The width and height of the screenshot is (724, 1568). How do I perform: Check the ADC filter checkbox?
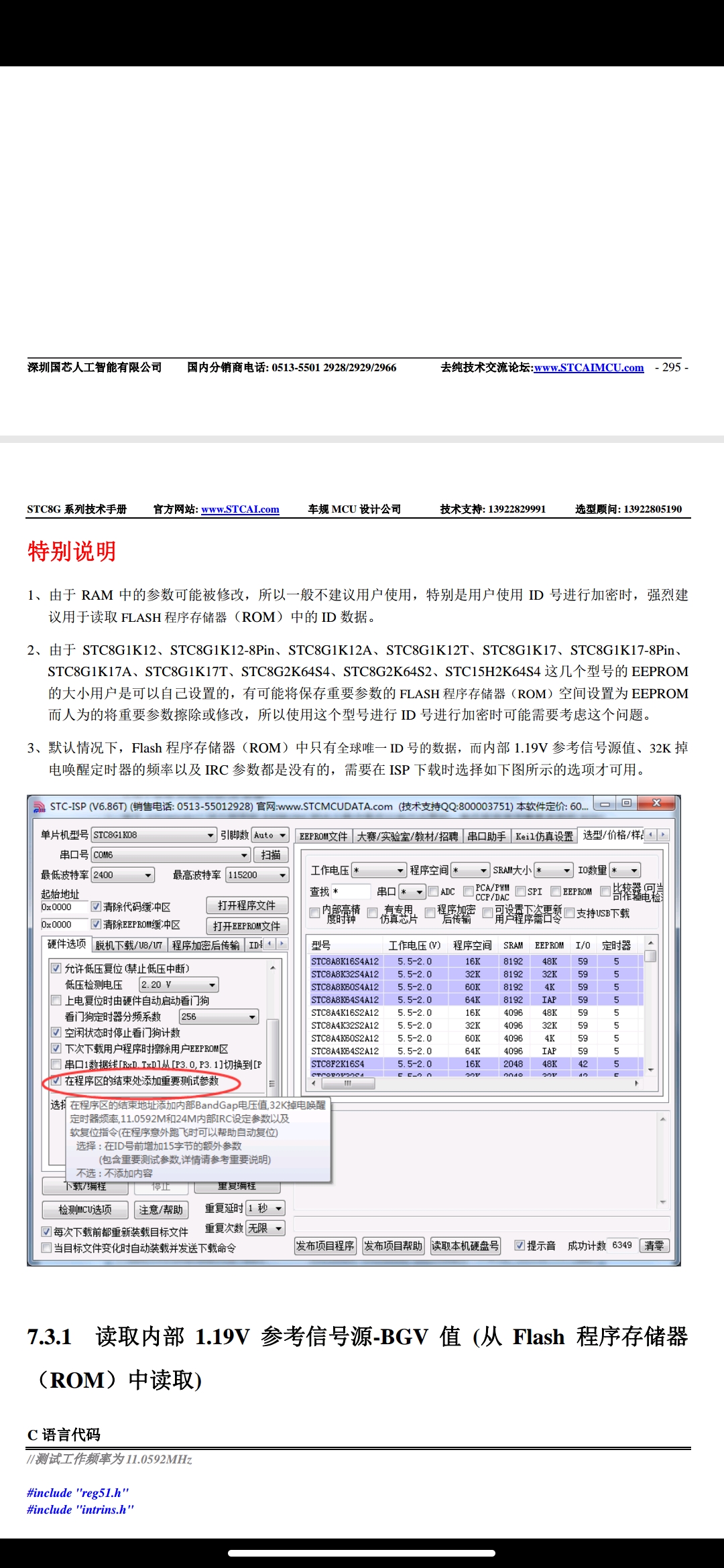(433, 891)
